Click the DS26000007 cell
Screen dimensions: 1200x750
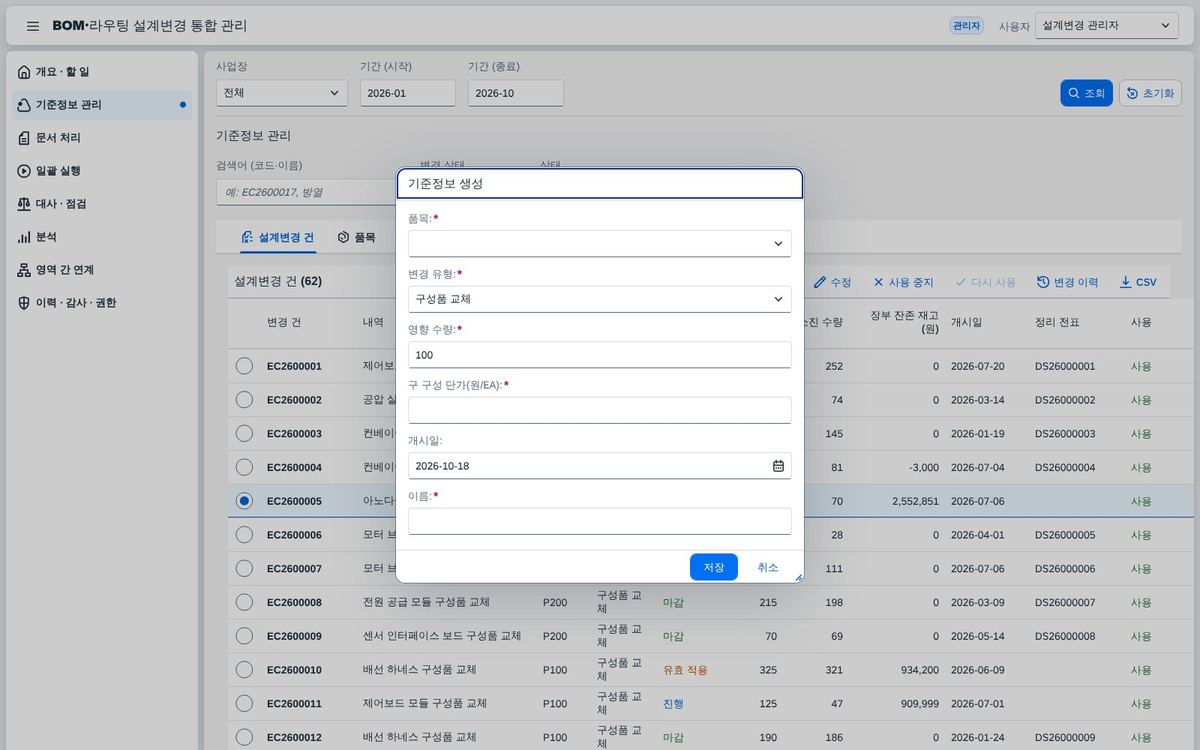click(x=1065, y=603)
